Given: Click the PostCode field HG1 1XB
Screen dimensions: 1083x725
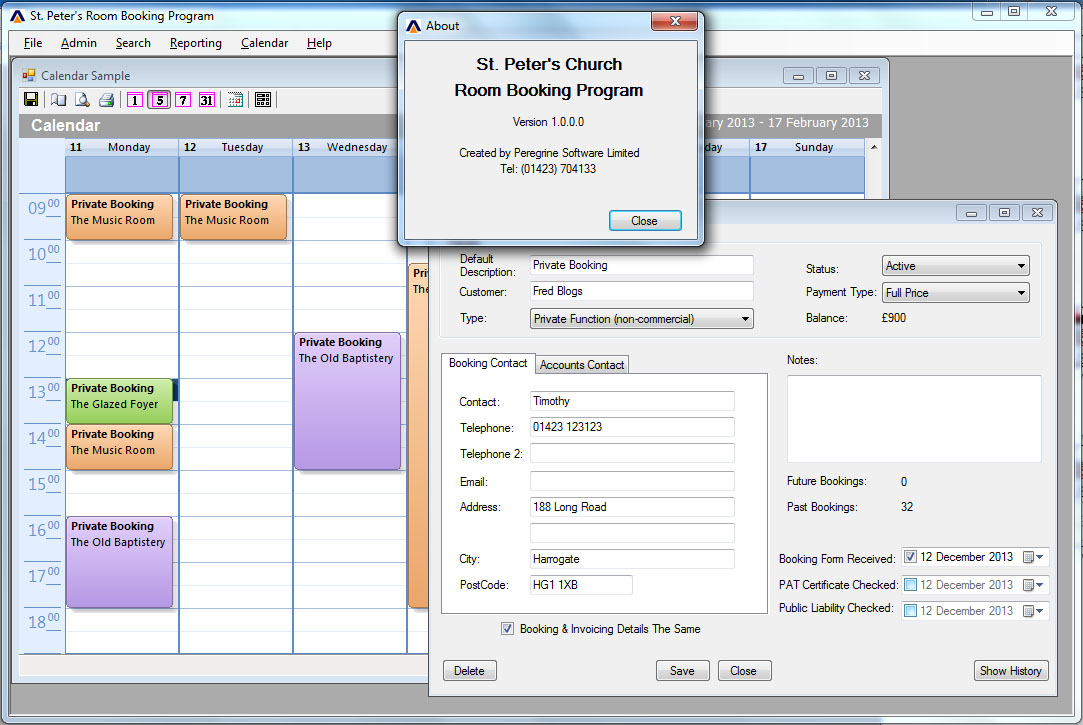Looking at the screenshot, I should coord(581,585).
